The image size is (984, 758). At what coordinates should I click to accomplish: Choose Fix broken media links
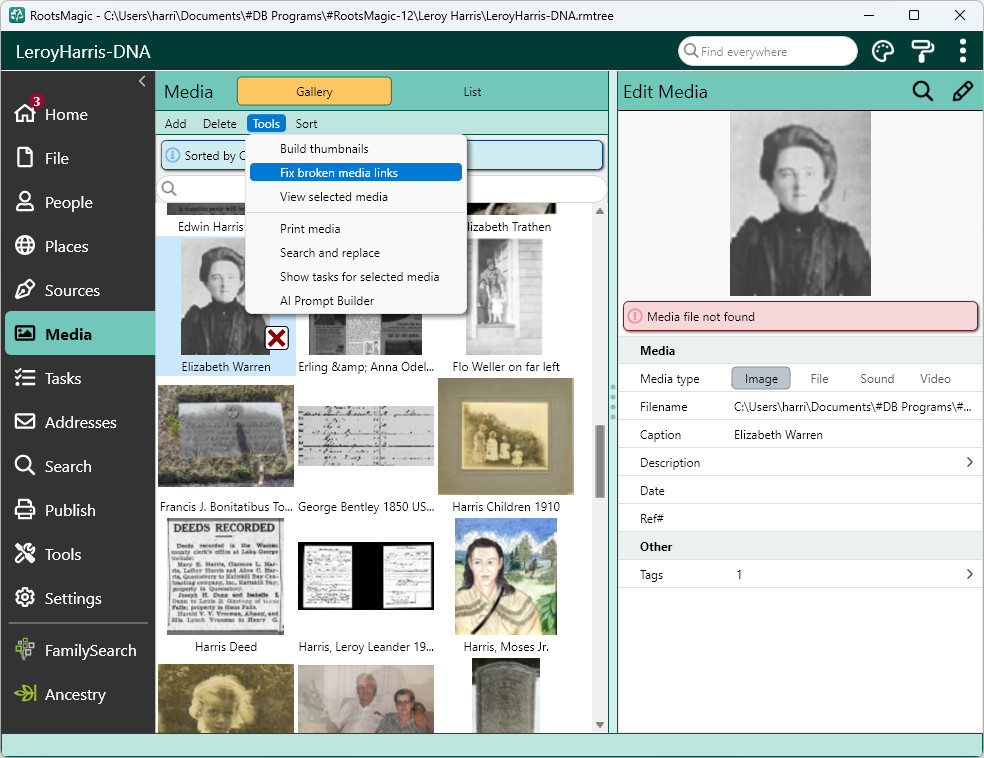tap(356, 173)
